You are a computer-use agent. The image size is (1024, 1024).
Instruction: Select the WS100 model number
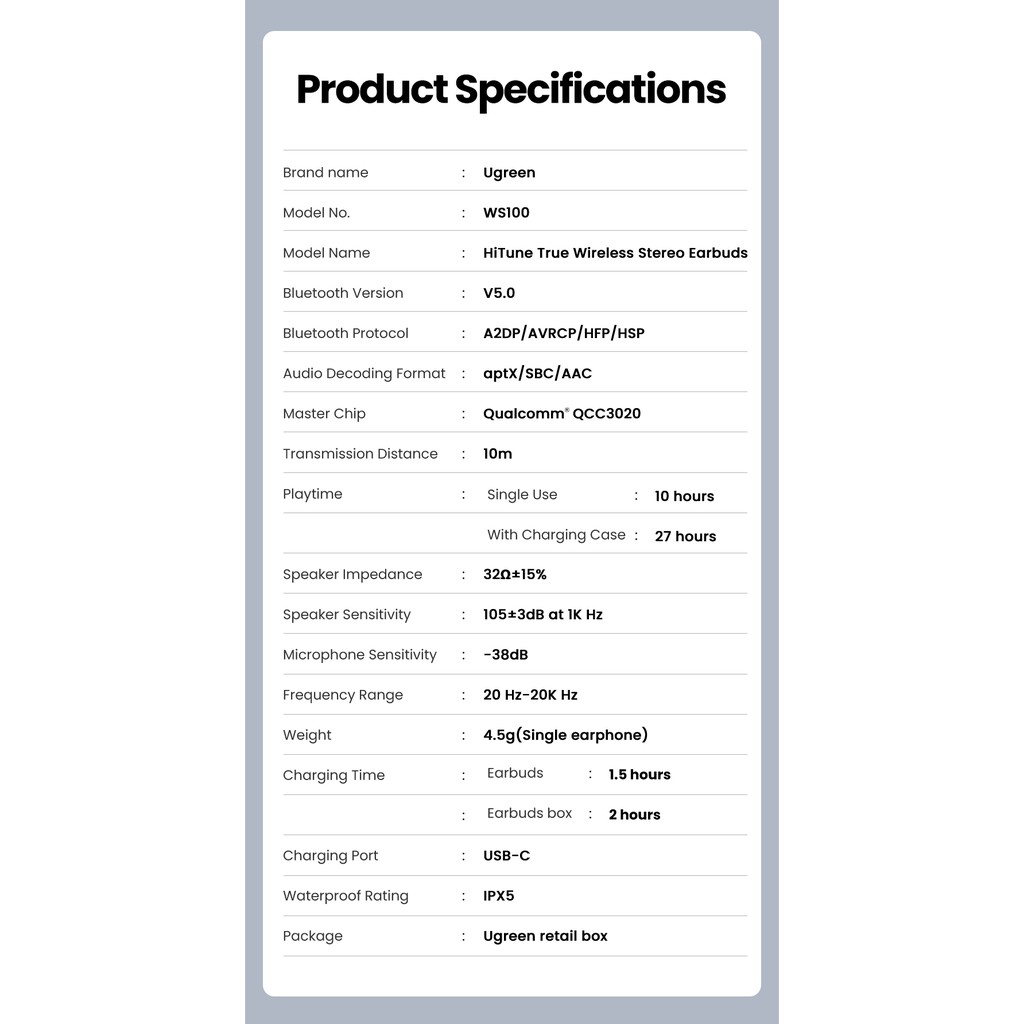click(506, 213)
